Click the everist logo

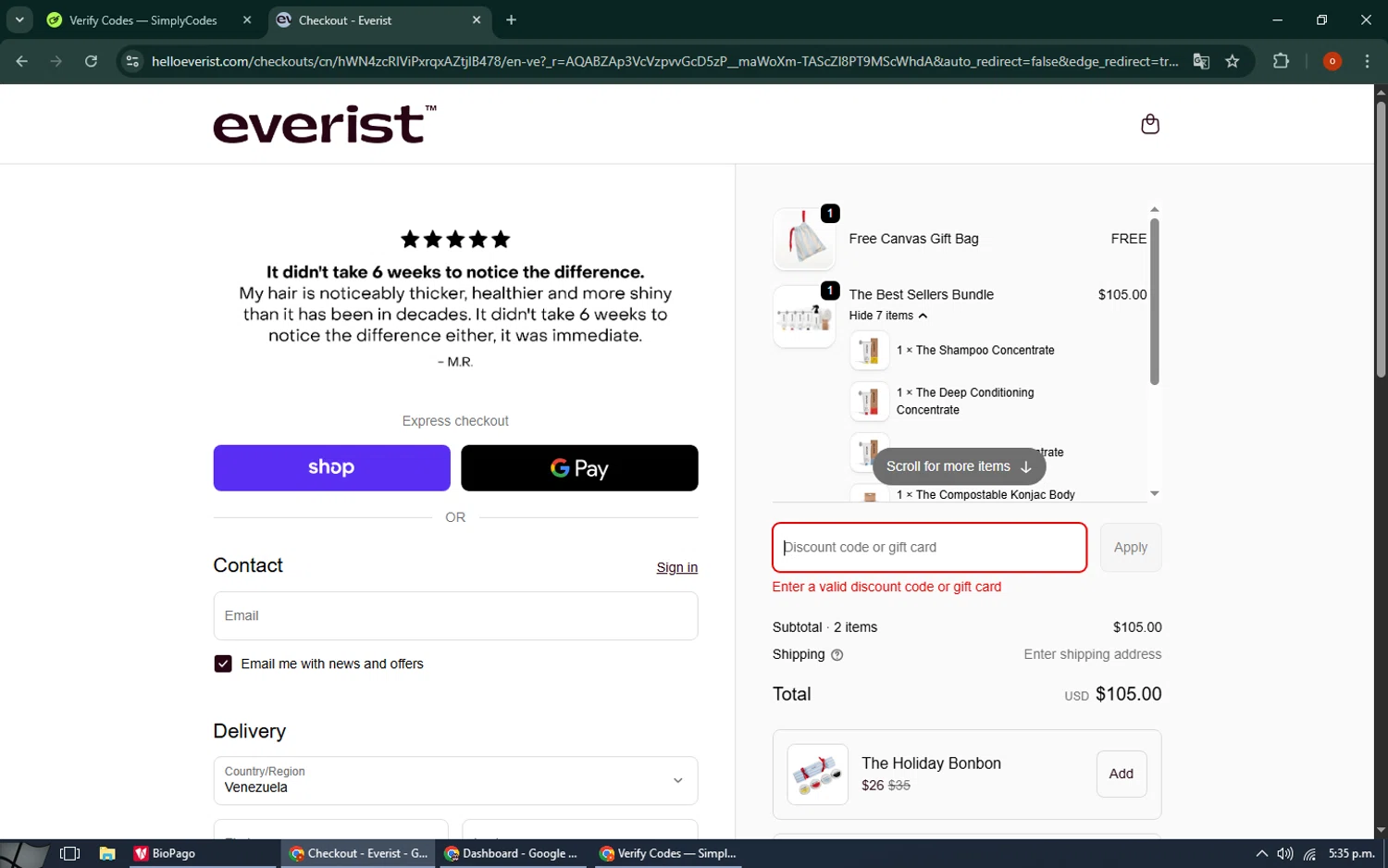pos(325,124)
